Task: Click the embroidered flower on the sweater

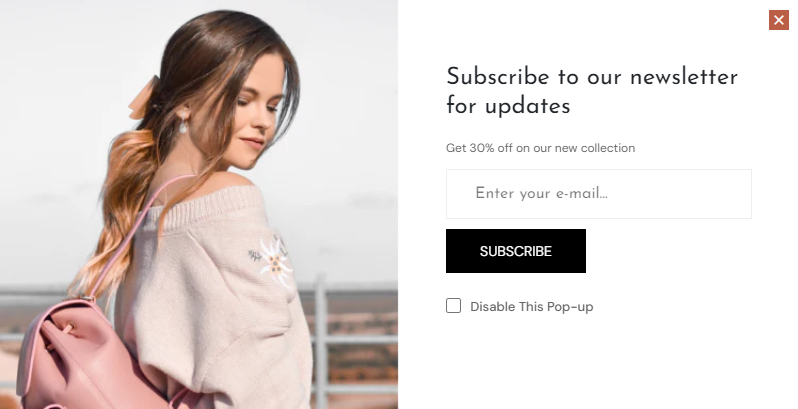Action: tap(273, 260)
